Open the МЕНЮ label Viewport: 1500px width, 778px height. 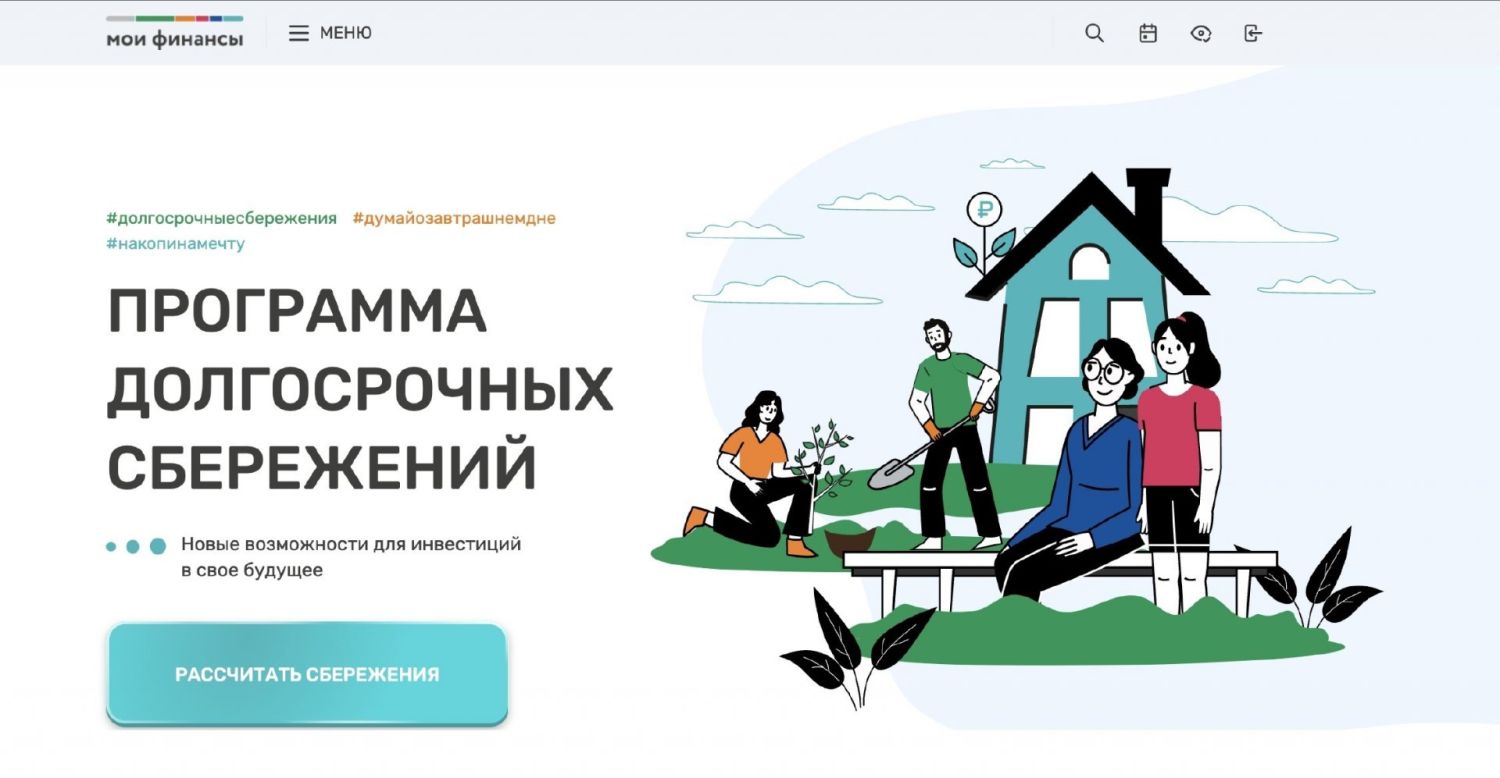[346, 33]
